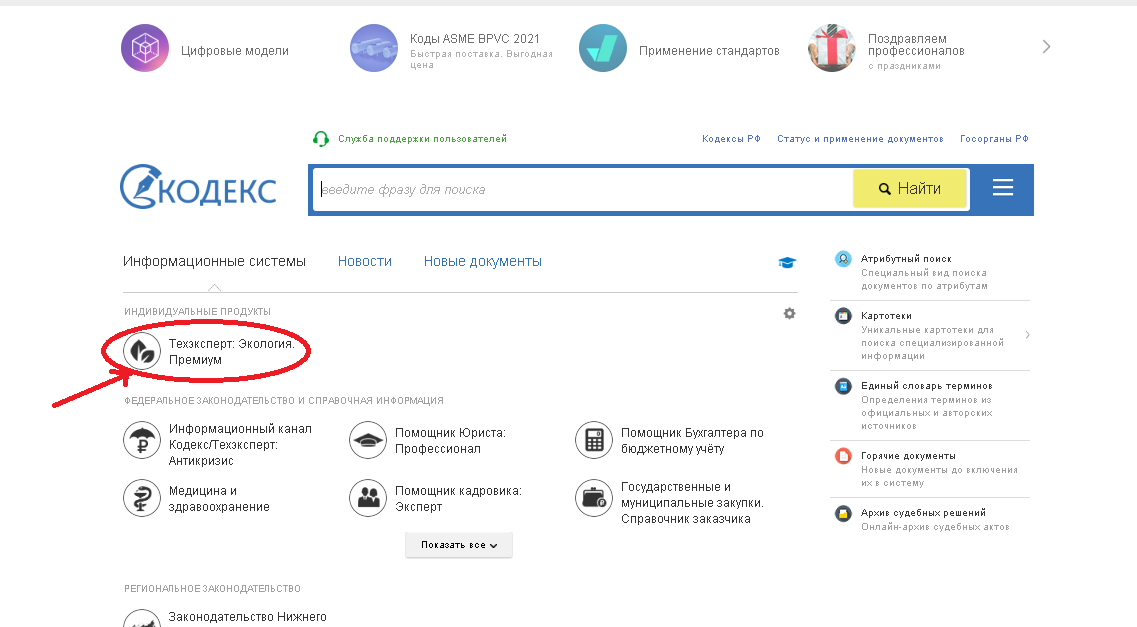
Task: Click the umbrella ruble Антикризис icon
Action: 142,440
